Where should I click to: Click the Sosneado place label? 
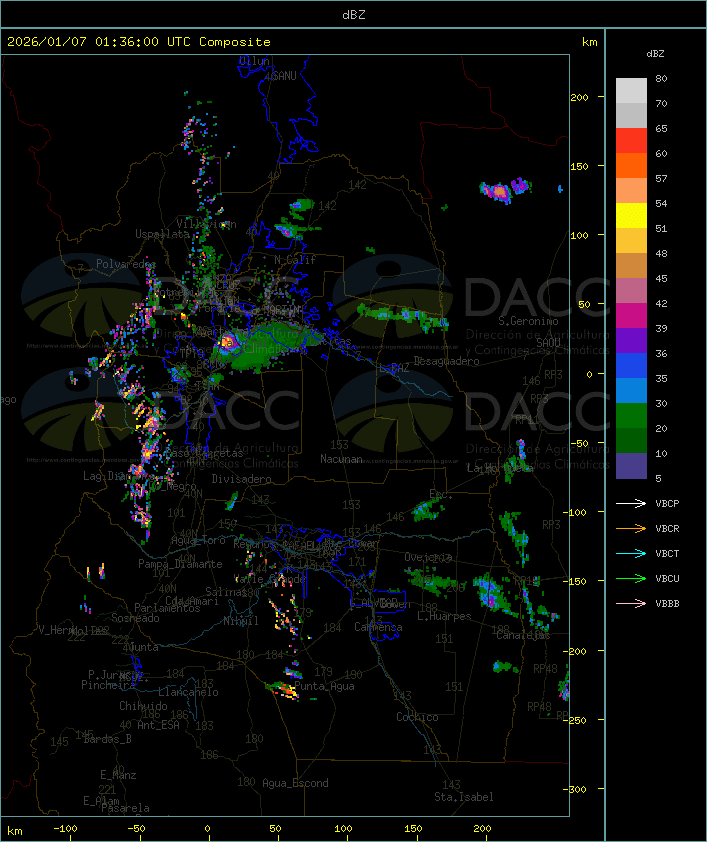135,618
